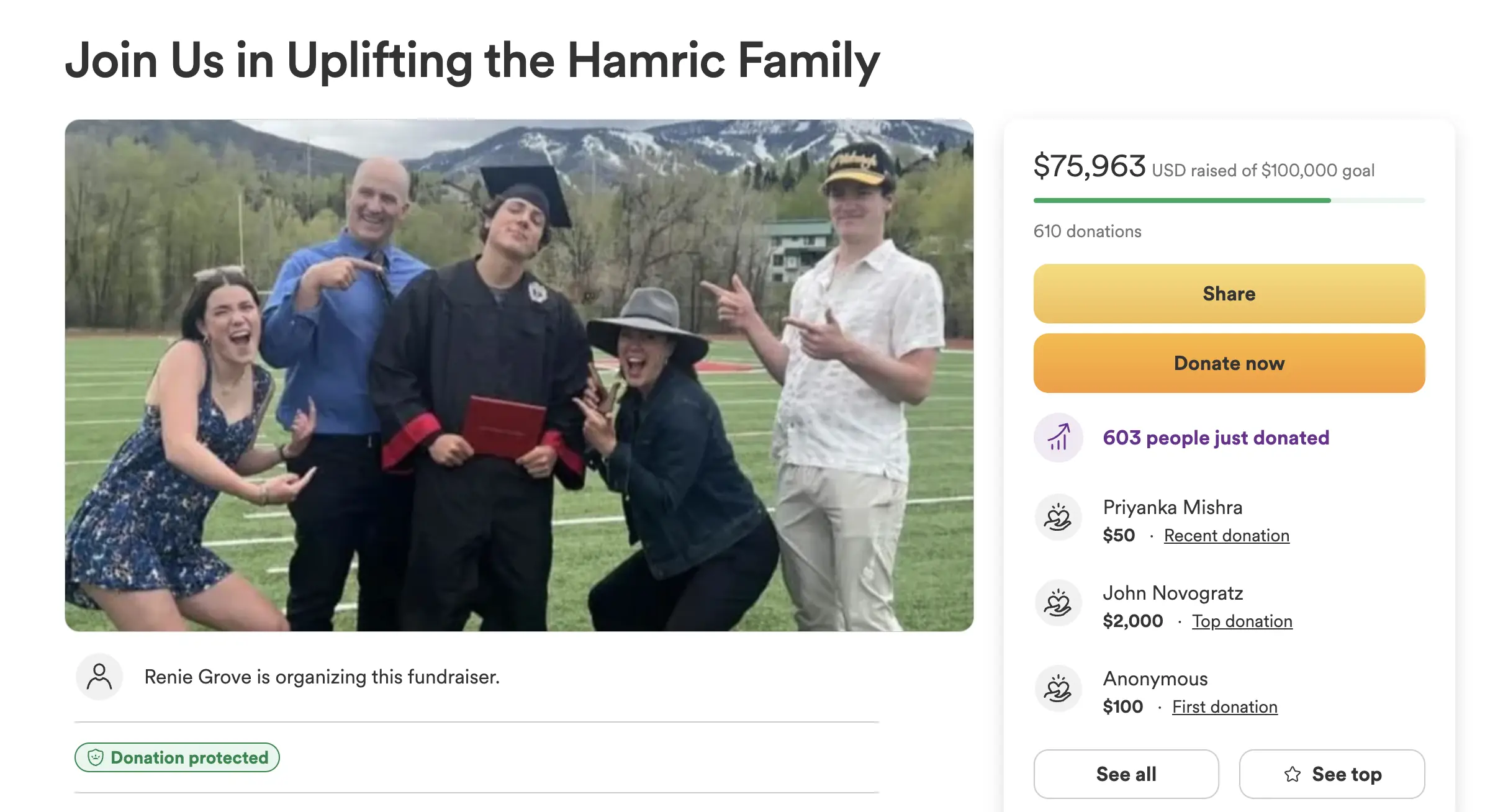Click the star icon in See top button

(1293, 774)
